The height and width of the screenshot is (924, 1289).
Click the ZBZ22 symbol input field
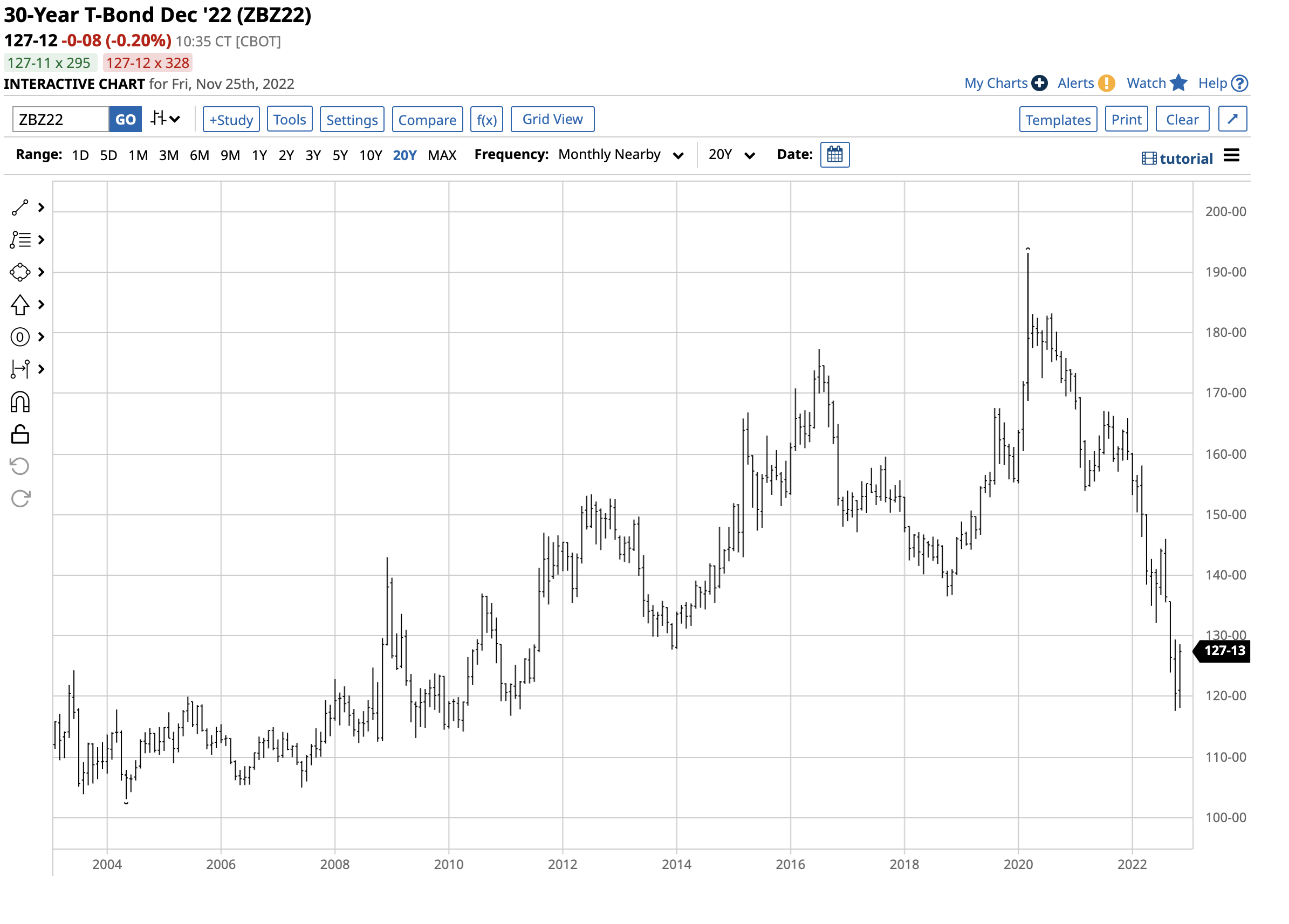point(60,119)
